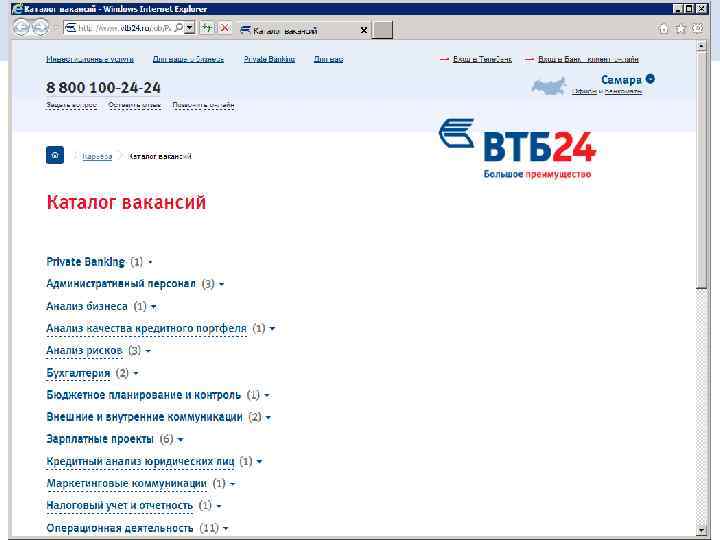This screenshot has height=540, width=720.
Task: Click the 8 800 100-24-24 phone number
Action: pyautogui.click(x=103, y=87)
